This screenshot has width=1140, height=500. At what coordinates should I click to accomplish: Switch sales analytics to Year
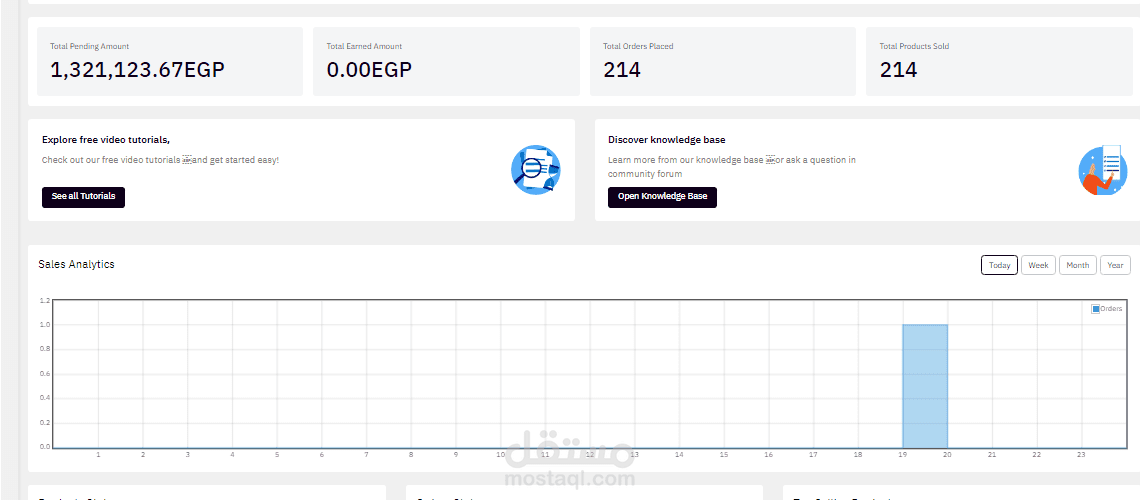(1115, 265)
